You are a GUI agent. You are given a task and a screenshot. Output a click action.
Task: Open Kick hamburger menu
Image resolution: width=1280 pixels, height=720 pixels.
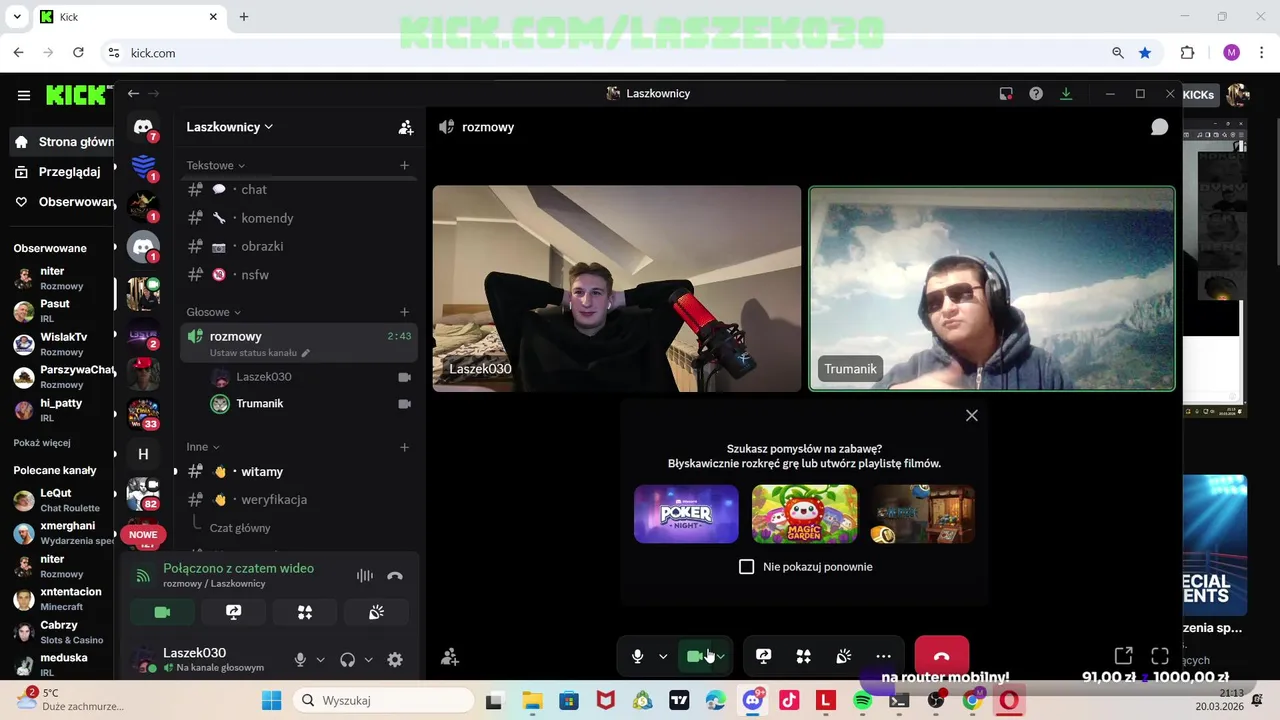point(24,95)
